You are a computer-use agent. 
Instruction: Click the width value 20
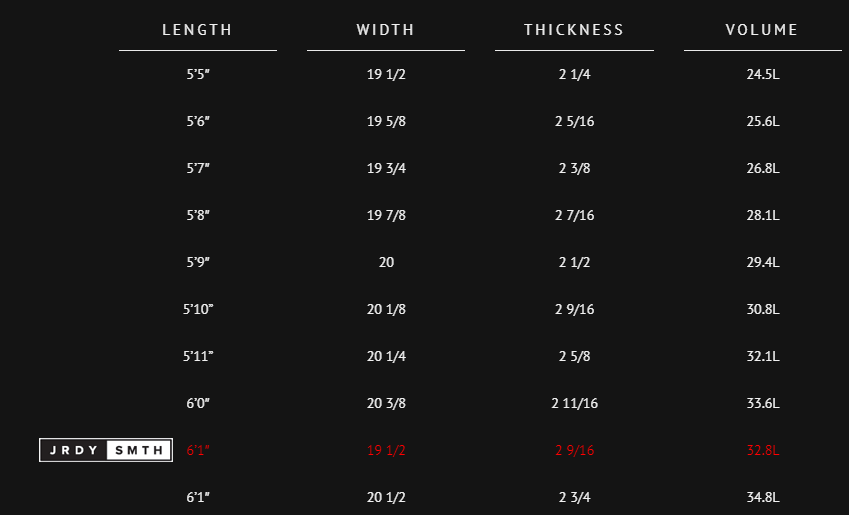(386, 262)
